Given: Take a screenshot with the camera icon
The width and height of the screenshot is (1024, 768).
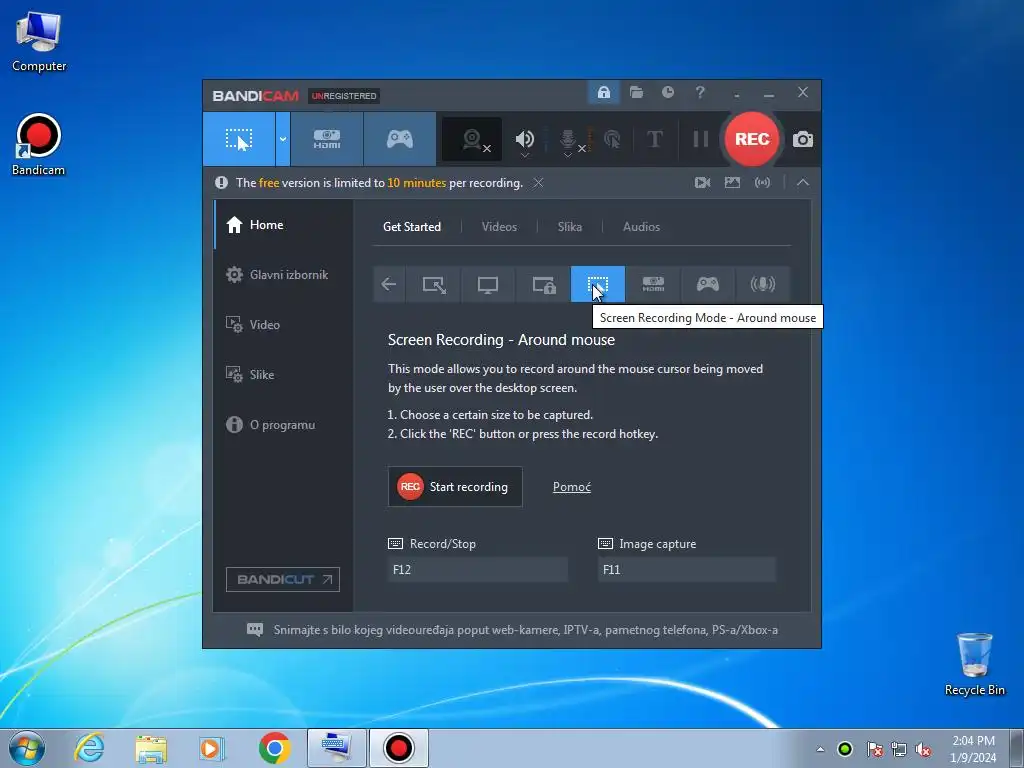Looking at the screenshot, I should [x=803, y=139].
